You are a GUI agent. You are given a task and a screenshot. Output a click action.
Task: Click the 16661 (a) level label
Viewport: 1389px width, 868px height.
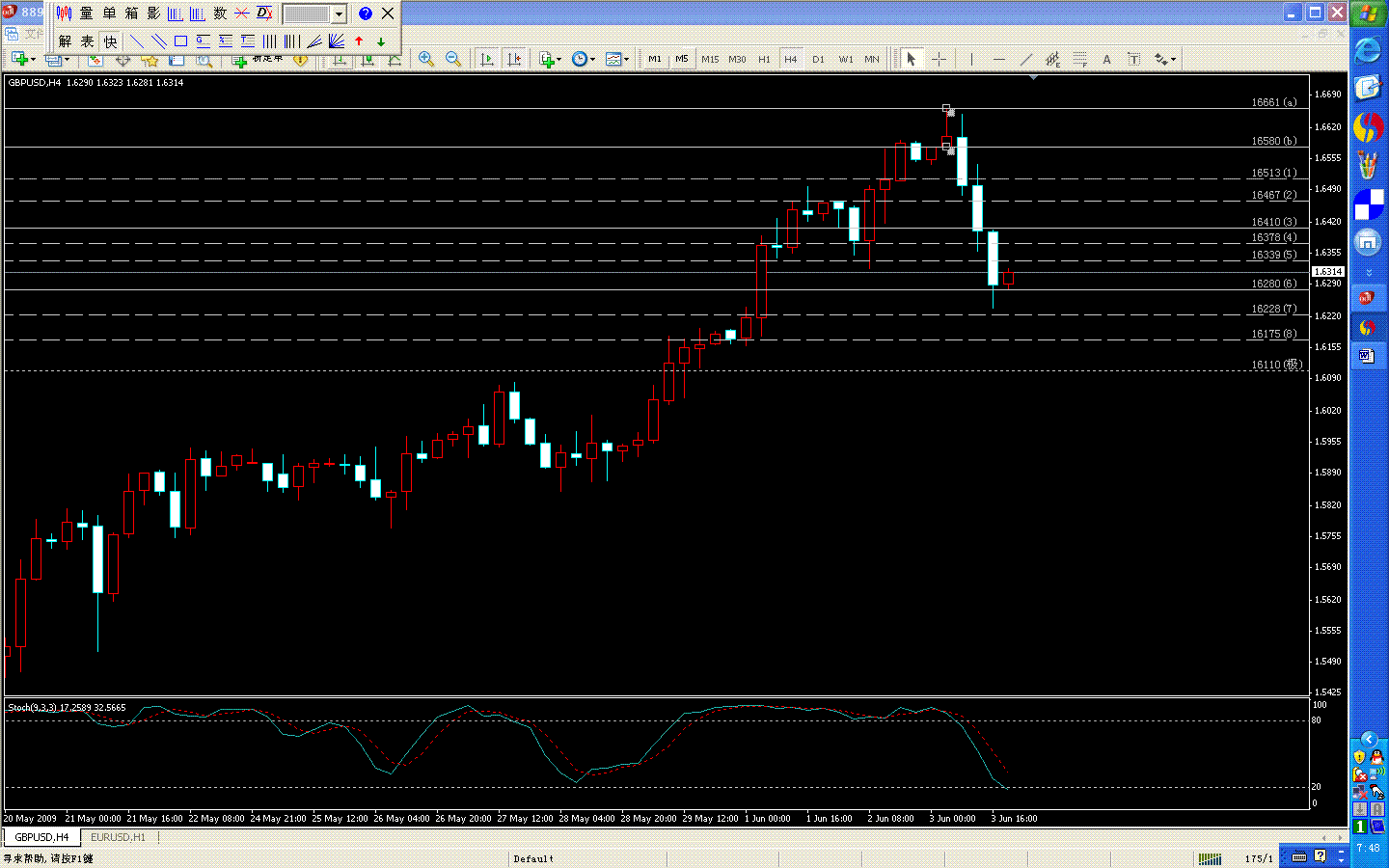point(1274,102)
